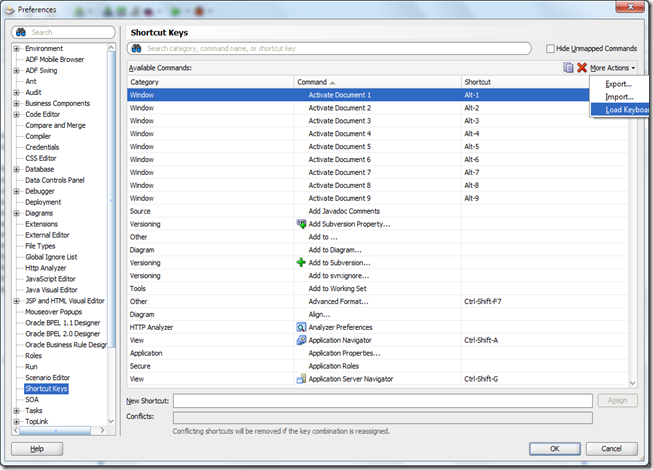
Task: Toggle Hide Unmapped Commands checkbox
Action: [550, 49]
